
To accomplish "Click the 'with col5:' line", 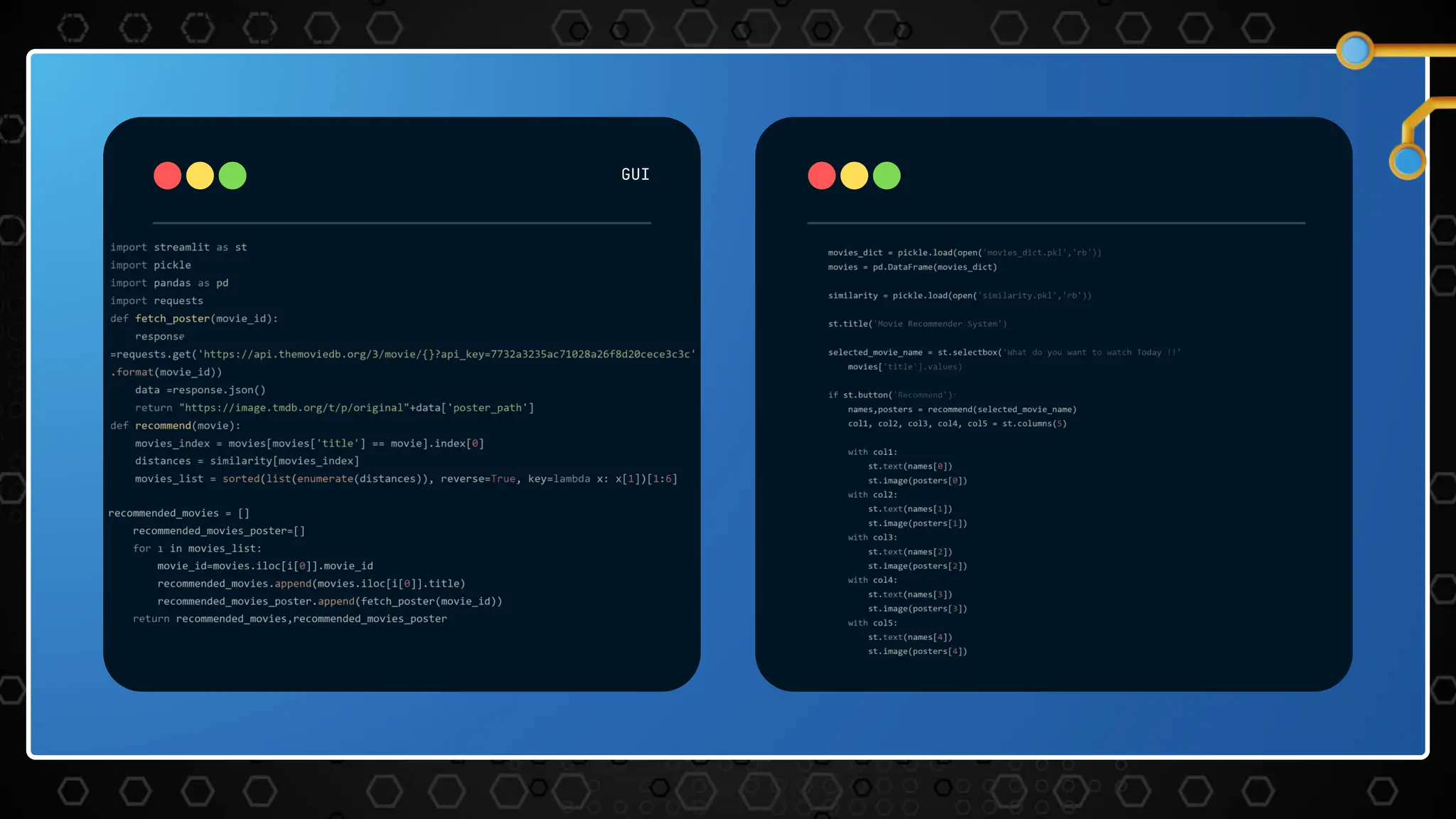I will pyautogui.click(x=872, y=622).
